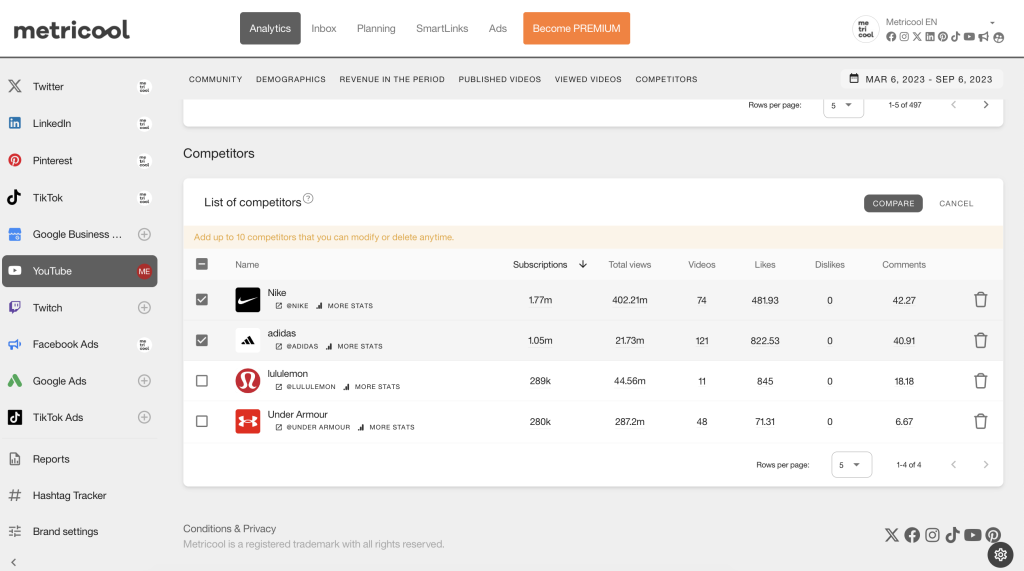Switch to the Analytics tab
Image resolution: width=1024 pixels, height=571 pixels.
270,28
